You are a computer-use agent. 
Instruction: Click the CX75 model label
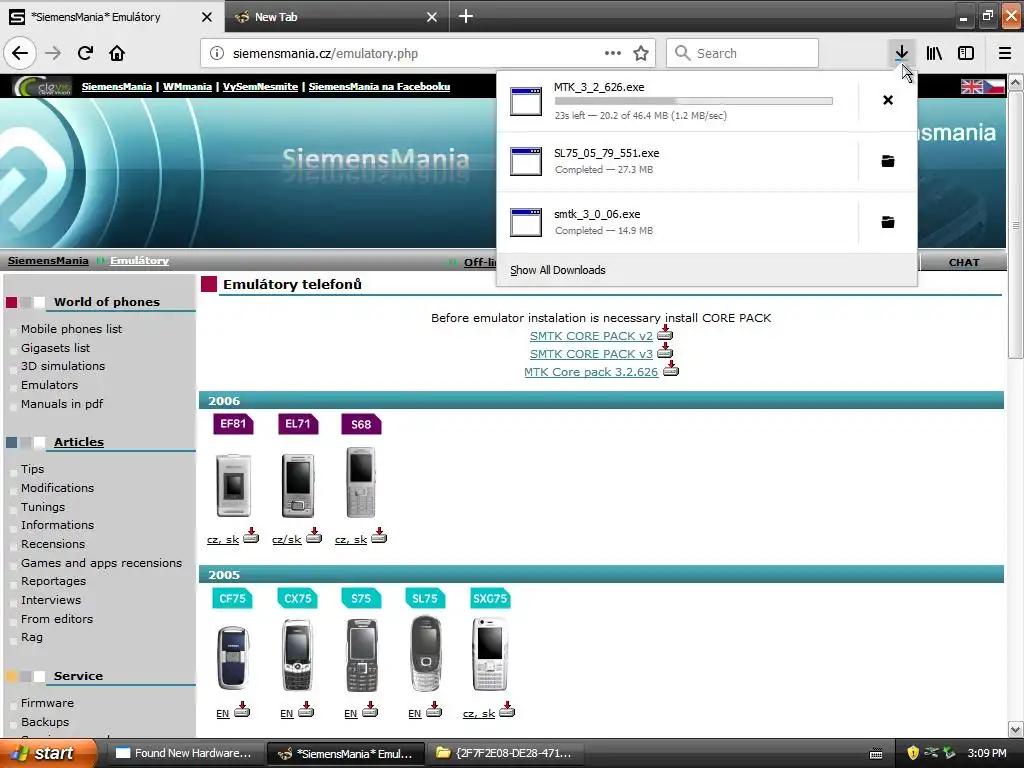[298, 598]
